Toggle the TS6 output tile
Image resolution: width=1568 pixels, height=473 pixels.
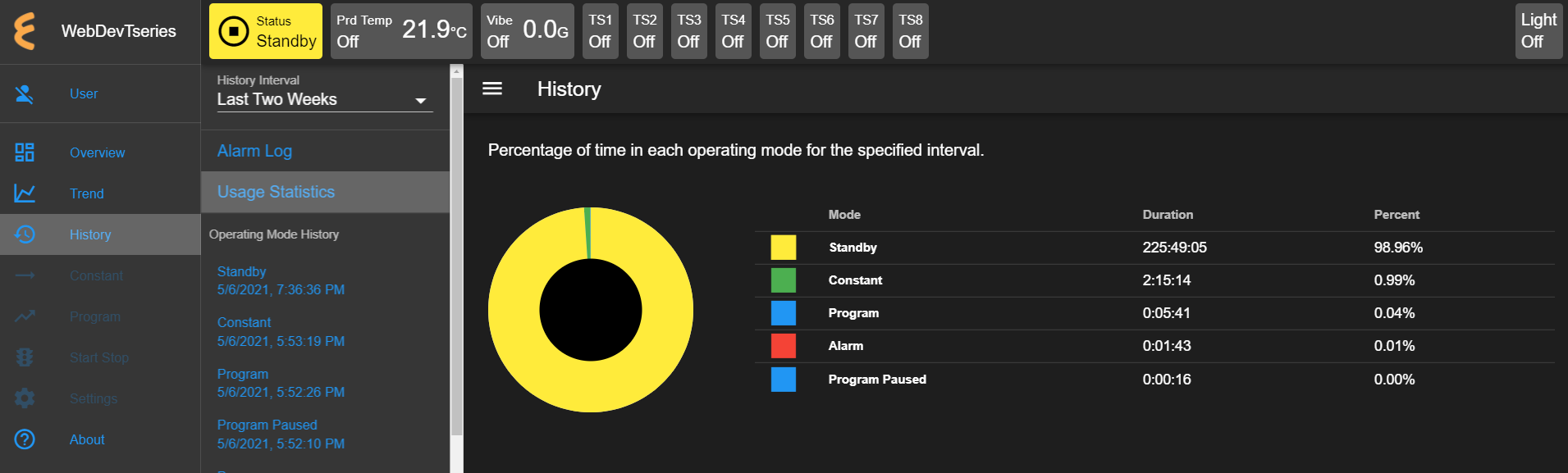tap(822, 31)
